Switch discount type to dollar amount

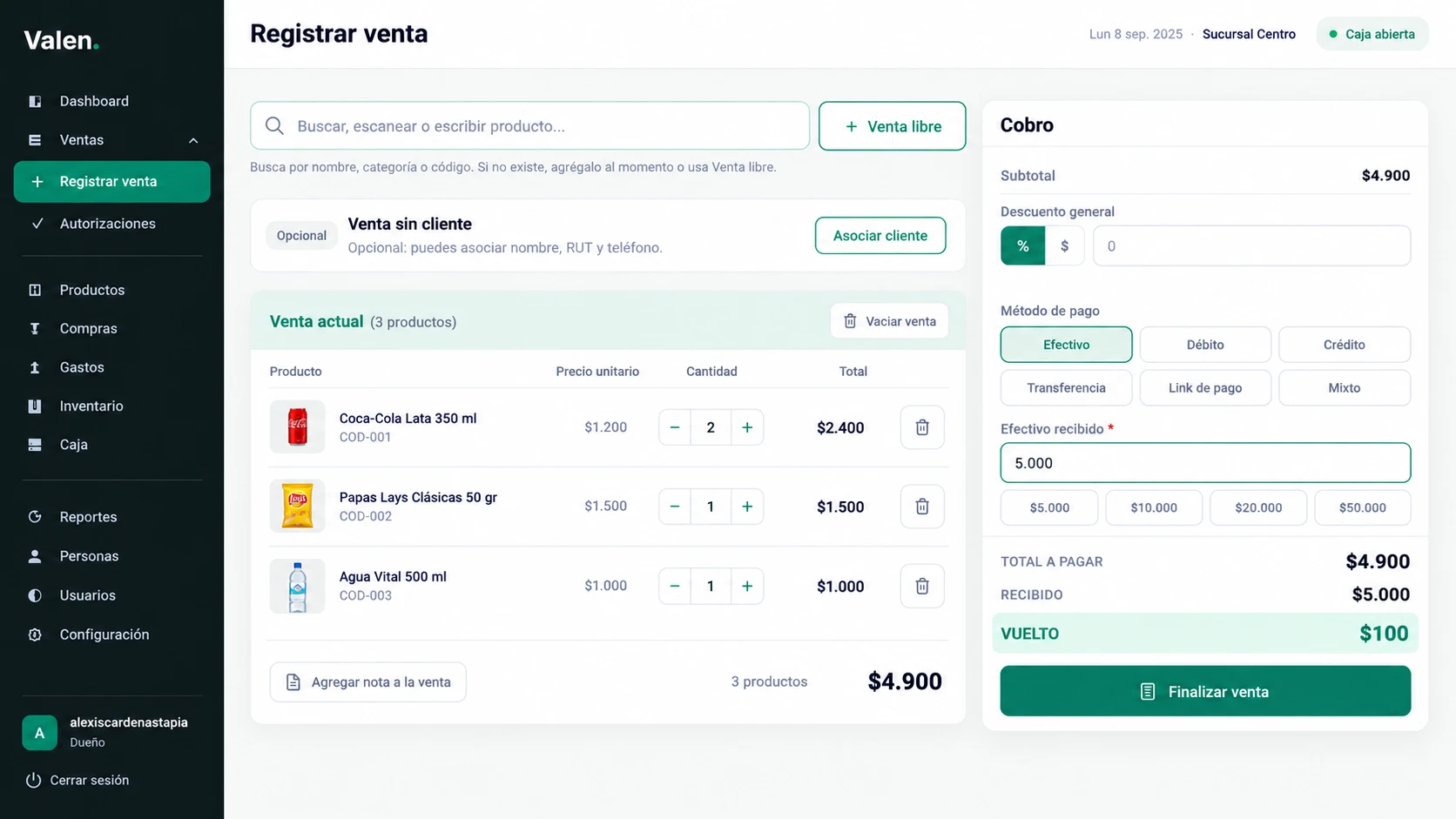(x=1064, y=245)
